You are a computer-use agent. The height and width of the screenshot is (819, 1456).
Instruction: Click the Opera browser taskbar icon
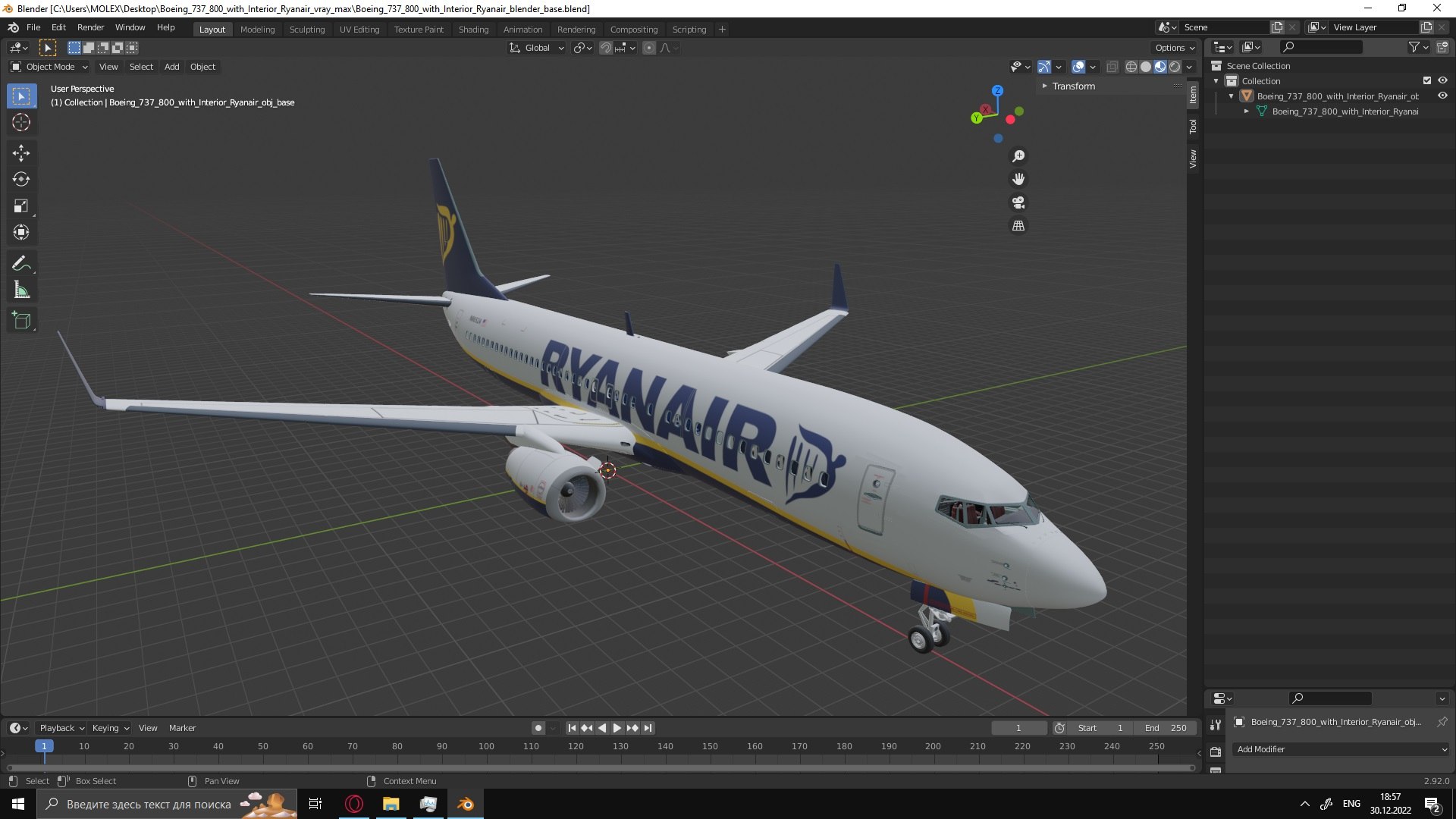354,804
